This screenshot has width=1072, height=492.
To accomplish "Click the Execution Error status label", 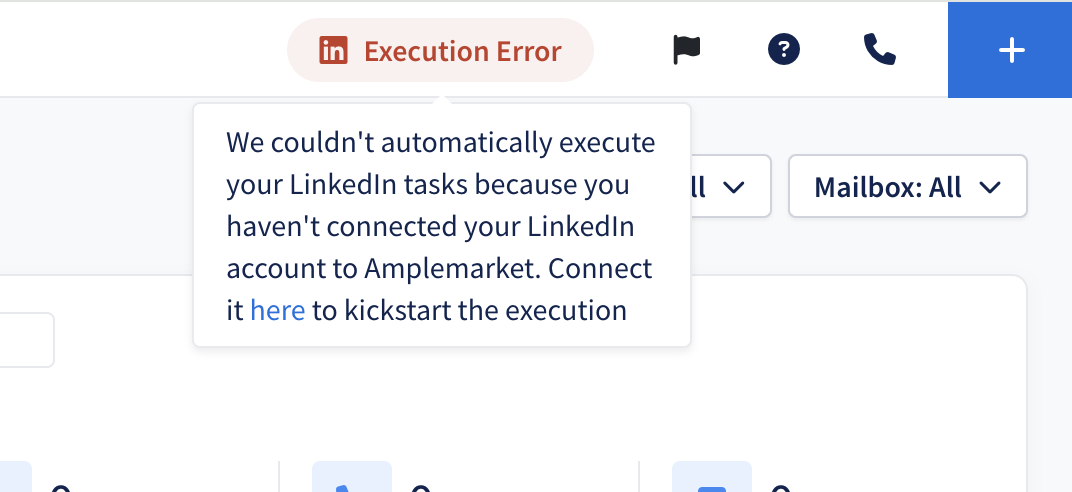I will tap(462, 51).
